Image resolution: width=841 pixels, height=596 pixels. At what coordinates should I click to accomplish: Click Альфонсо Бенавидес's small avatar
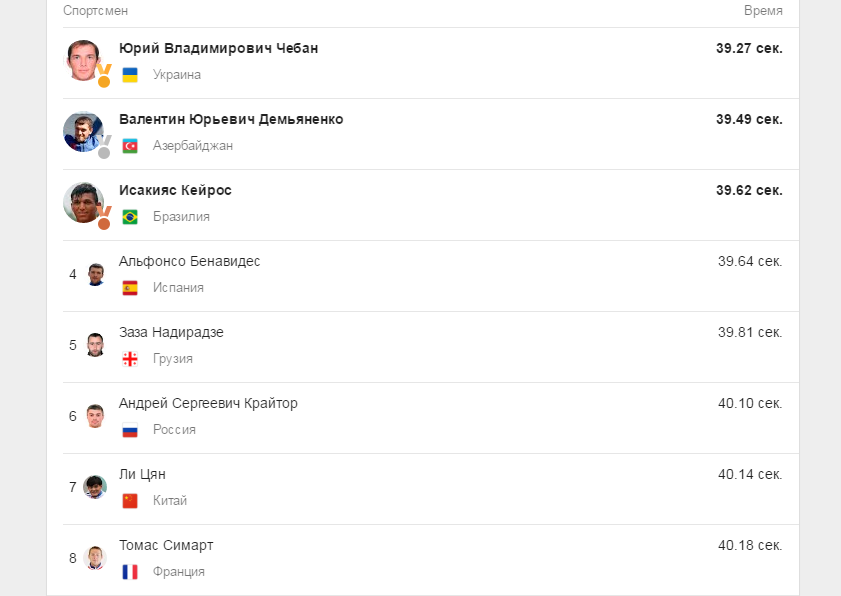click(95, 274)
